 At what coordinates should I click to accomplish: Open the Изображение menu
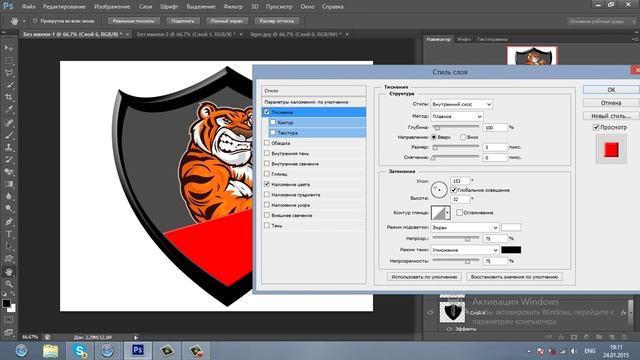coord(112,7)
